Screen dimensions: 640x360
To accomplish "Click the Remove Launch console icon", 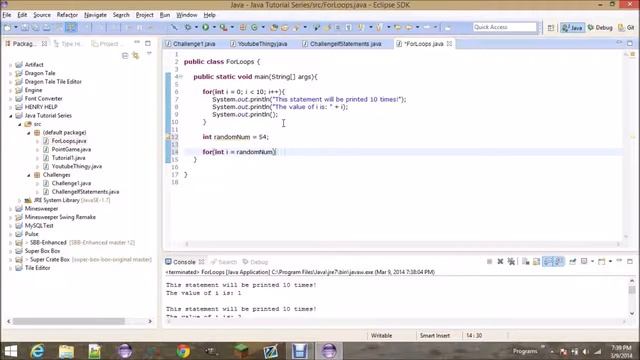I will pyautogui.click(x=500, y=262).
